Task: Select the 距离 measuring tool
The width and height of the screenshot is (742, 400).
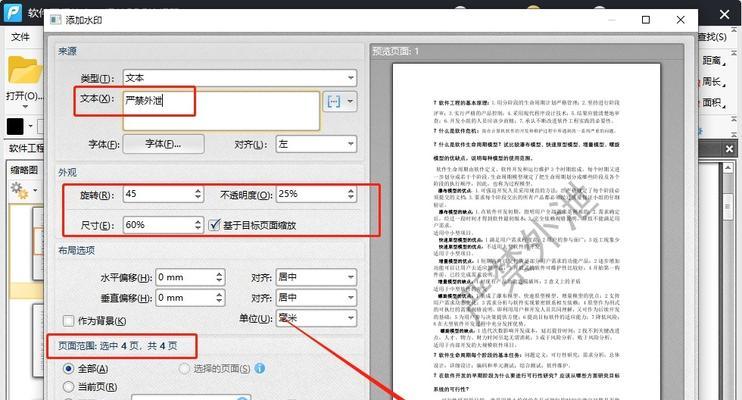Action: pos(714,61)
